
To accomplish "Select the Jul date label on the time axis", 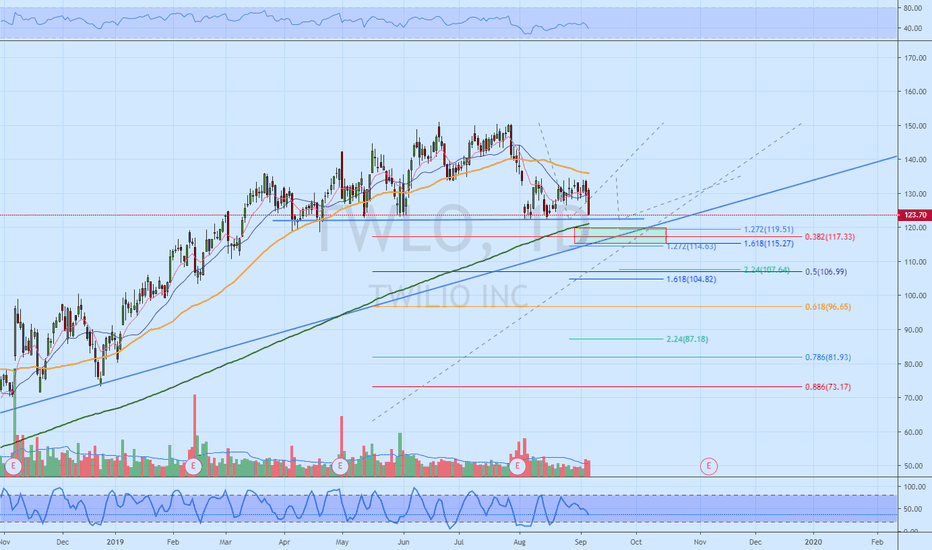I will (x=458, y=542).
